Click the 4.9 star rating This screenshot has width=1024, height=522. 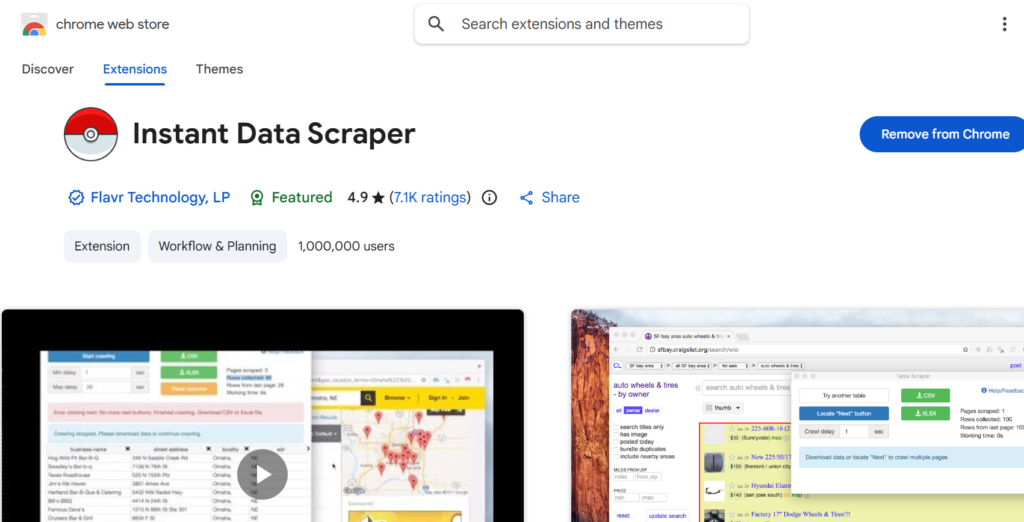[365, 198]
